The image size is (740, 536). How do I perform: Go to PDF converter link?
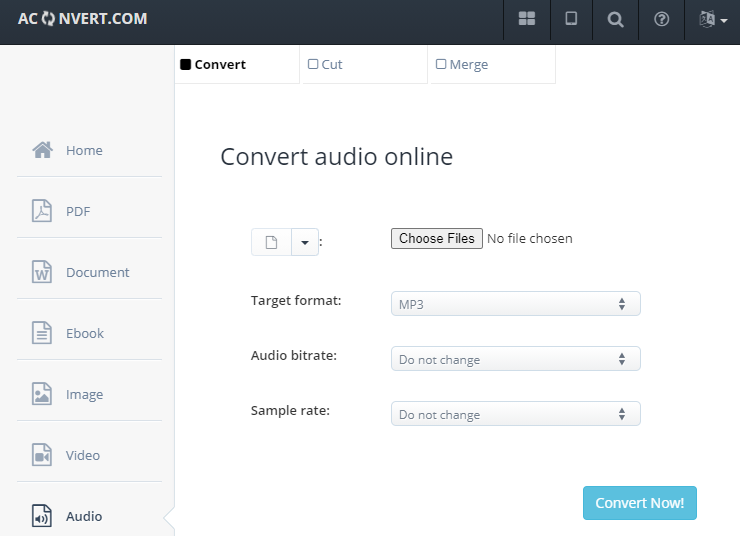78,211
